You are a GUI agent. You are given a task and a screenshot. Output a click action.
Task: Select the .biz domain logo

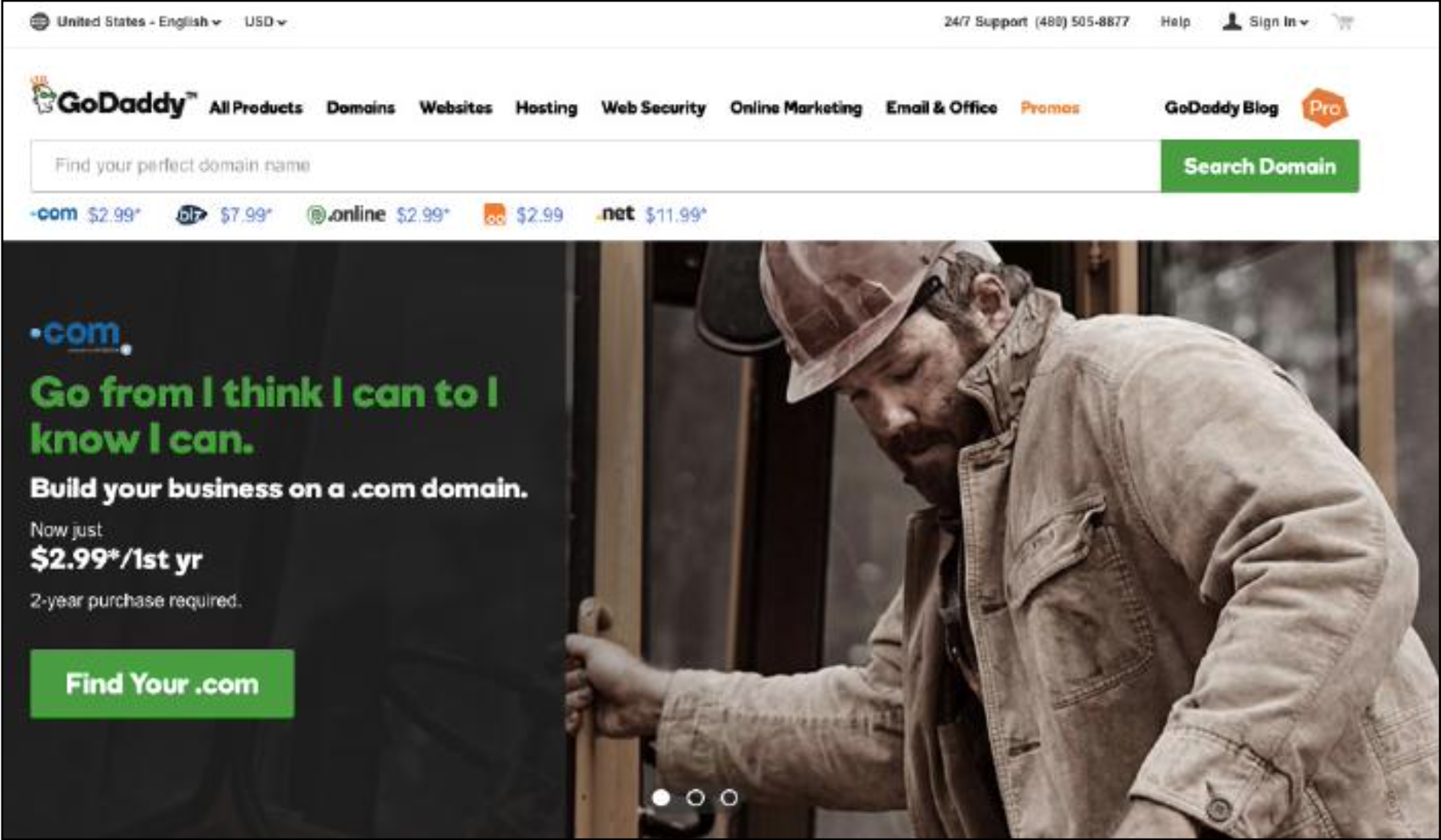(191, 215)
